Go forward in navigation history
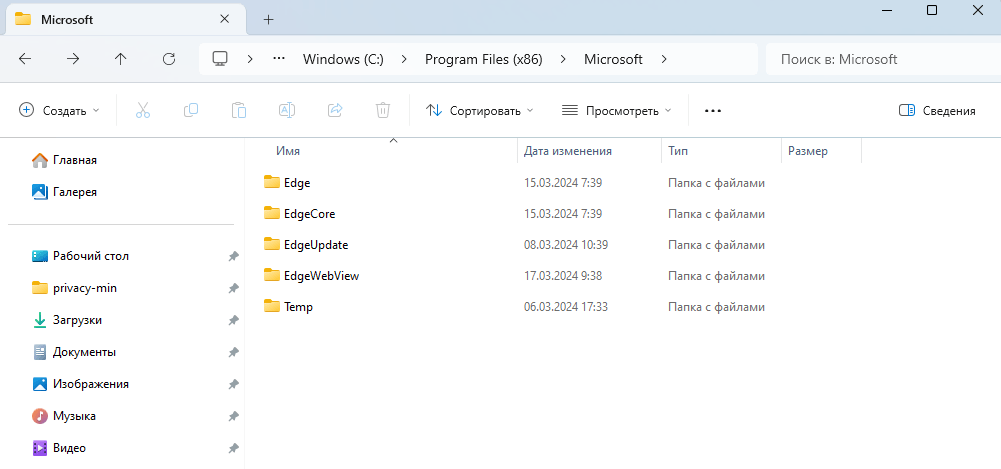The width and height of the screenshot is (1001, 469). pyautogui.click(x=73, y=59)
